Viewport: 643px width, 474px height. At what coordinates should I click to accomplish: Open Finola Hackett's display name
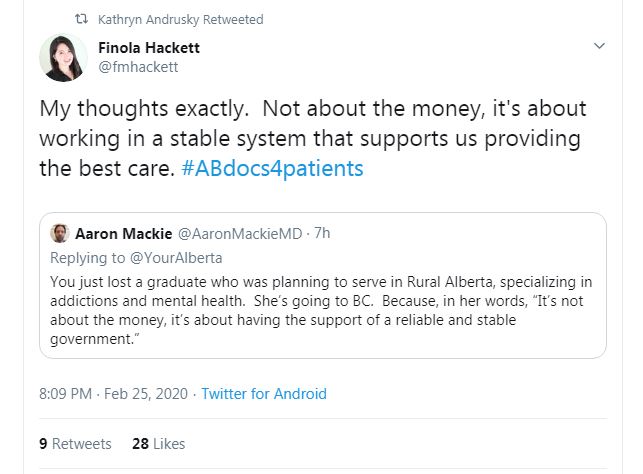pos(151,47)
